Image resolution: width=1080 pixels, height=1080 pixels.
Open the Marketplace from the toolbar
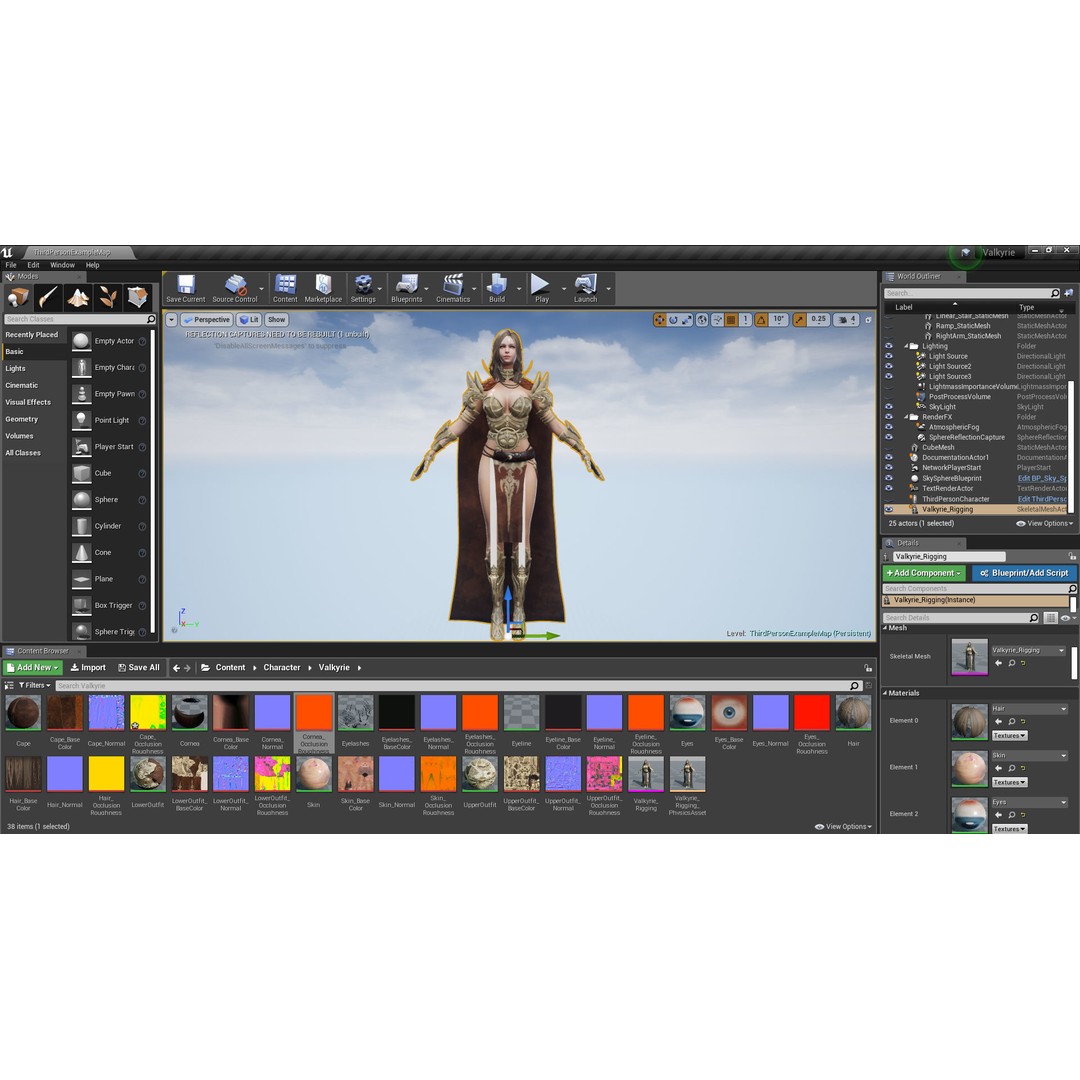point(323,289)
